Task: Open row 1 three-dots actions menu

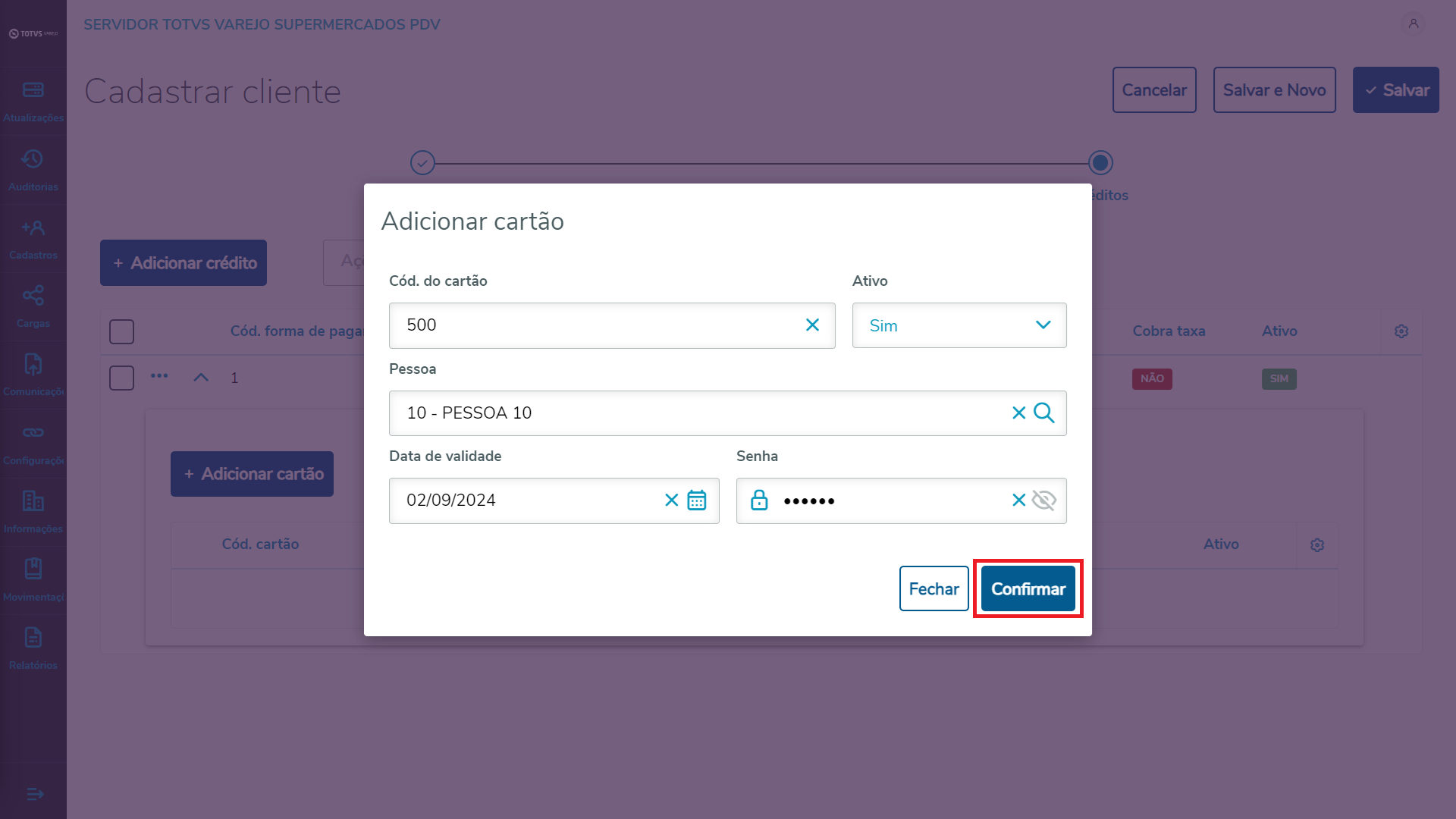Action: pos(159,376)
